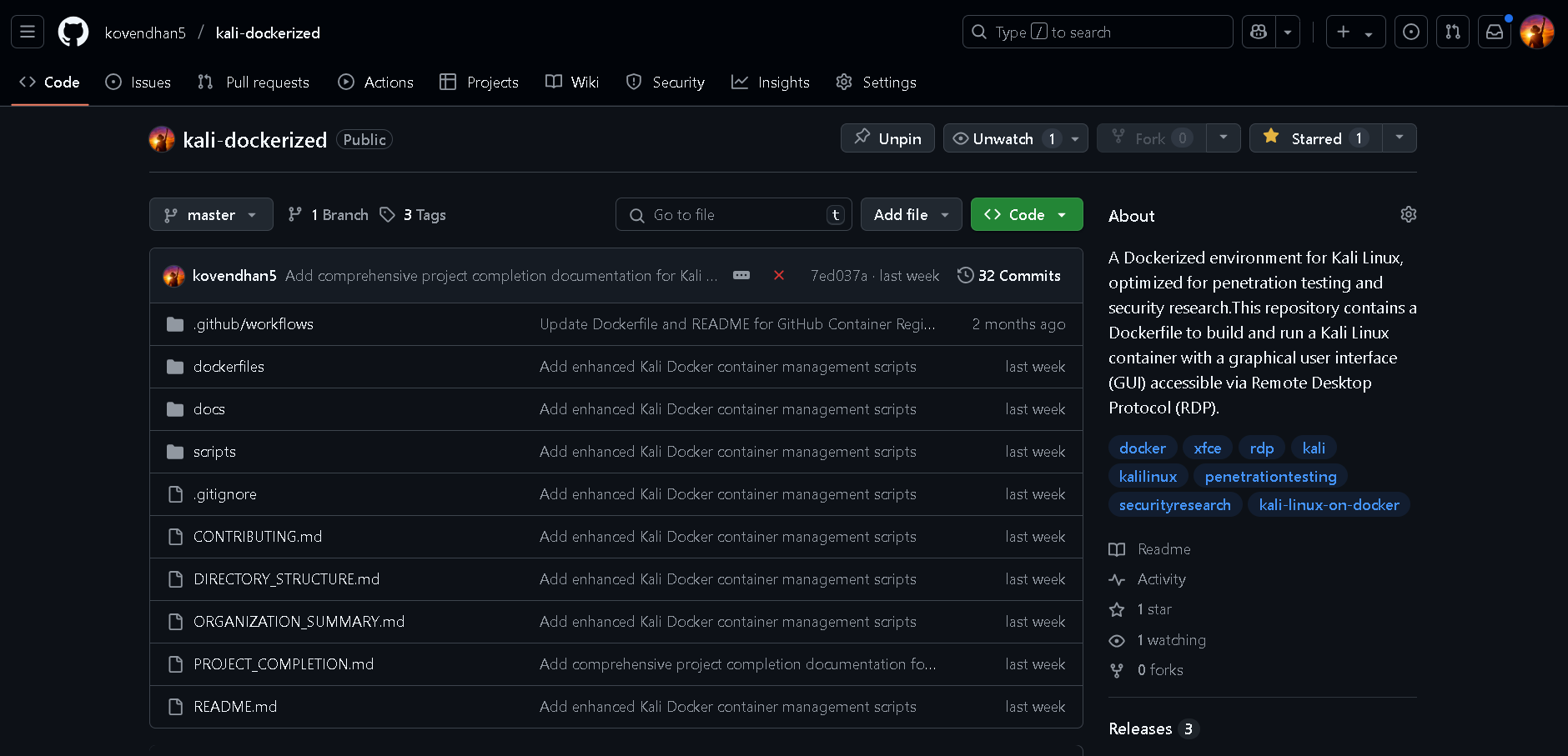This screenshot has width=1568, height=756.
Task: Open Copilot chat icon in header
Action: [1259, 32]
